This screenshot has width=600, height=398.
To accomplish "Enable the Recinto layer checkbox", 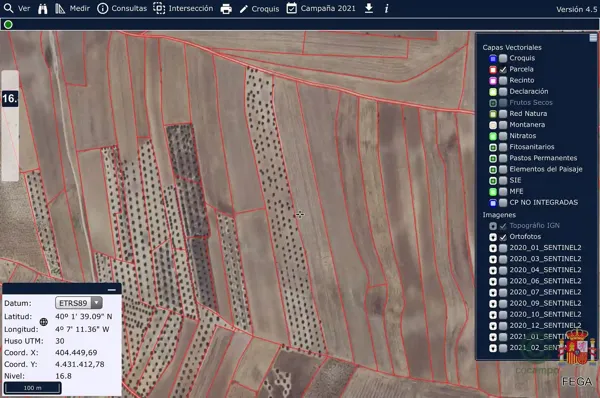I will point(503,80).
